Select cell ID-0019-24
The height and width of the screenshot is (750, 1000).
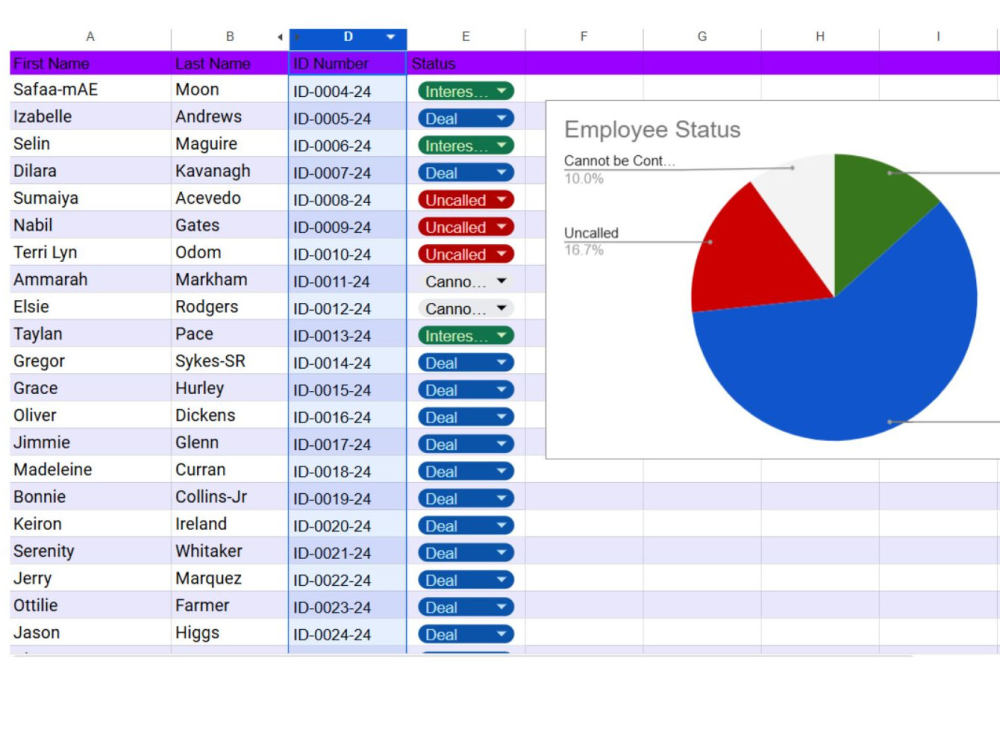coord(348,499)
